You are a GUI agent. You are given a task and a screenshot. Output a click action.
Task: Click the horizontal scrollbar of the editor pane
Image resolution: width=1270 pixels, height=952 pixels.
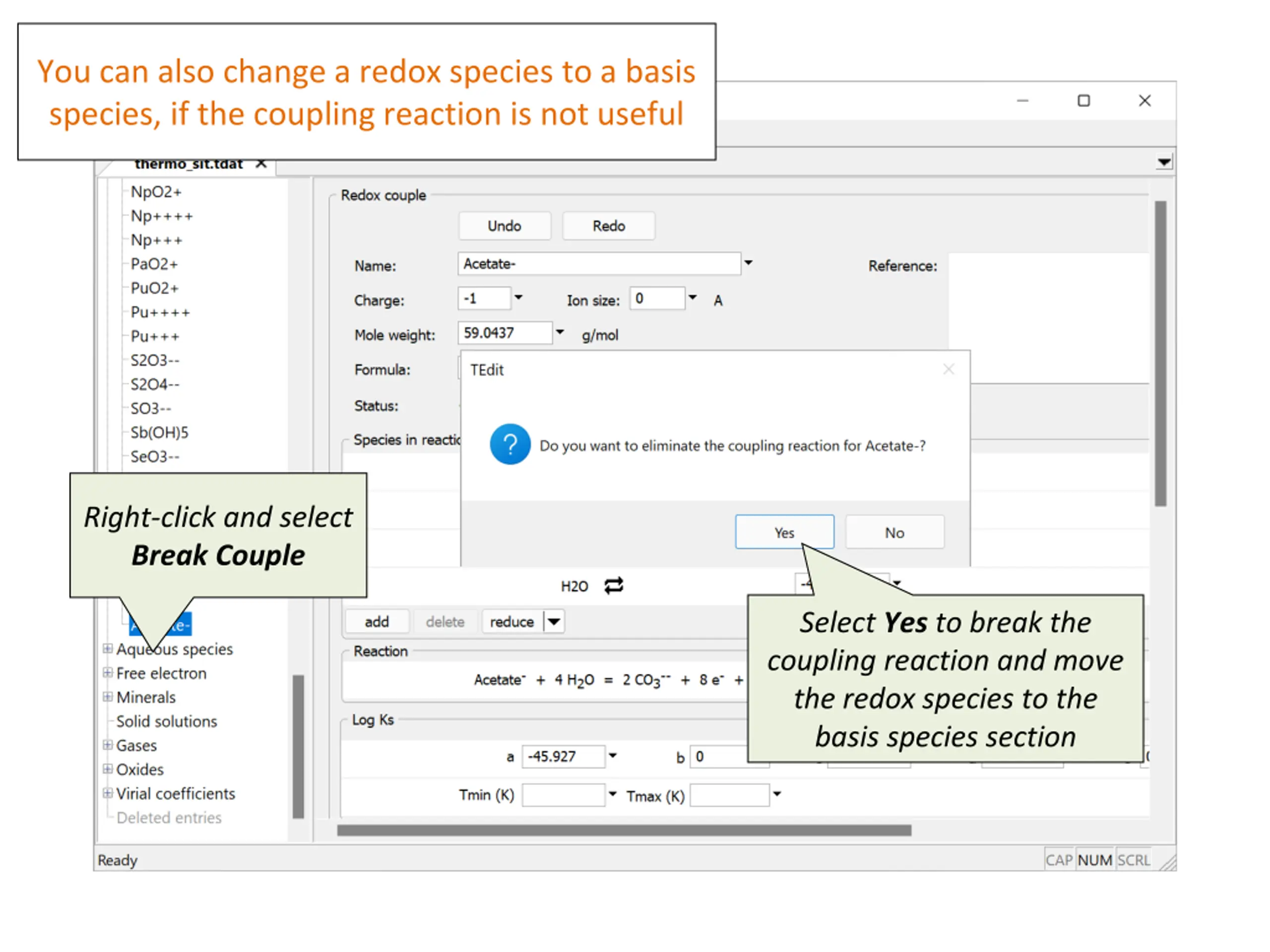624,831
